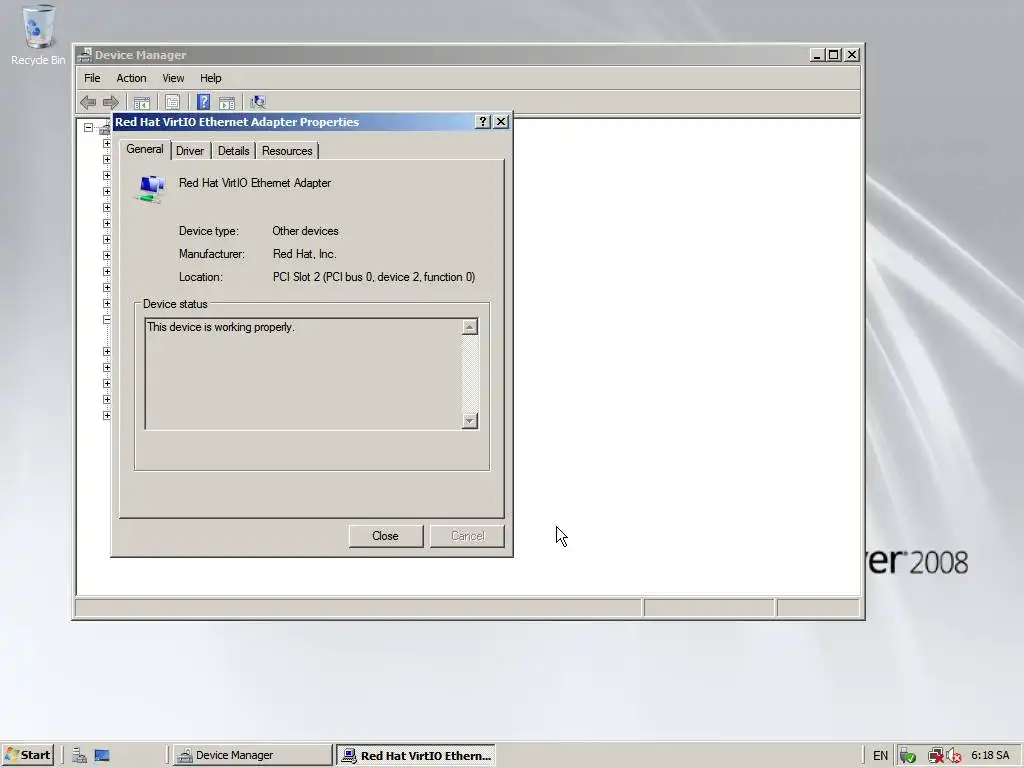Switch to the Details tab
Viewport: 1024px width, 768px height.
(233, 151)
